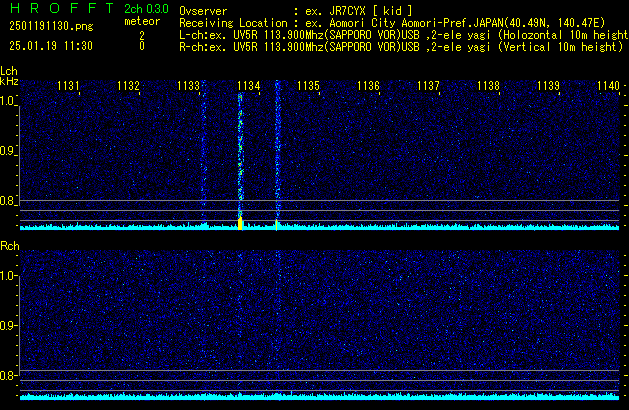Image resolution: width=629 pixels, height=410 pixels.
Task: Click the Rch 1.0 kHz axis label
Action: tap(7, 276)
